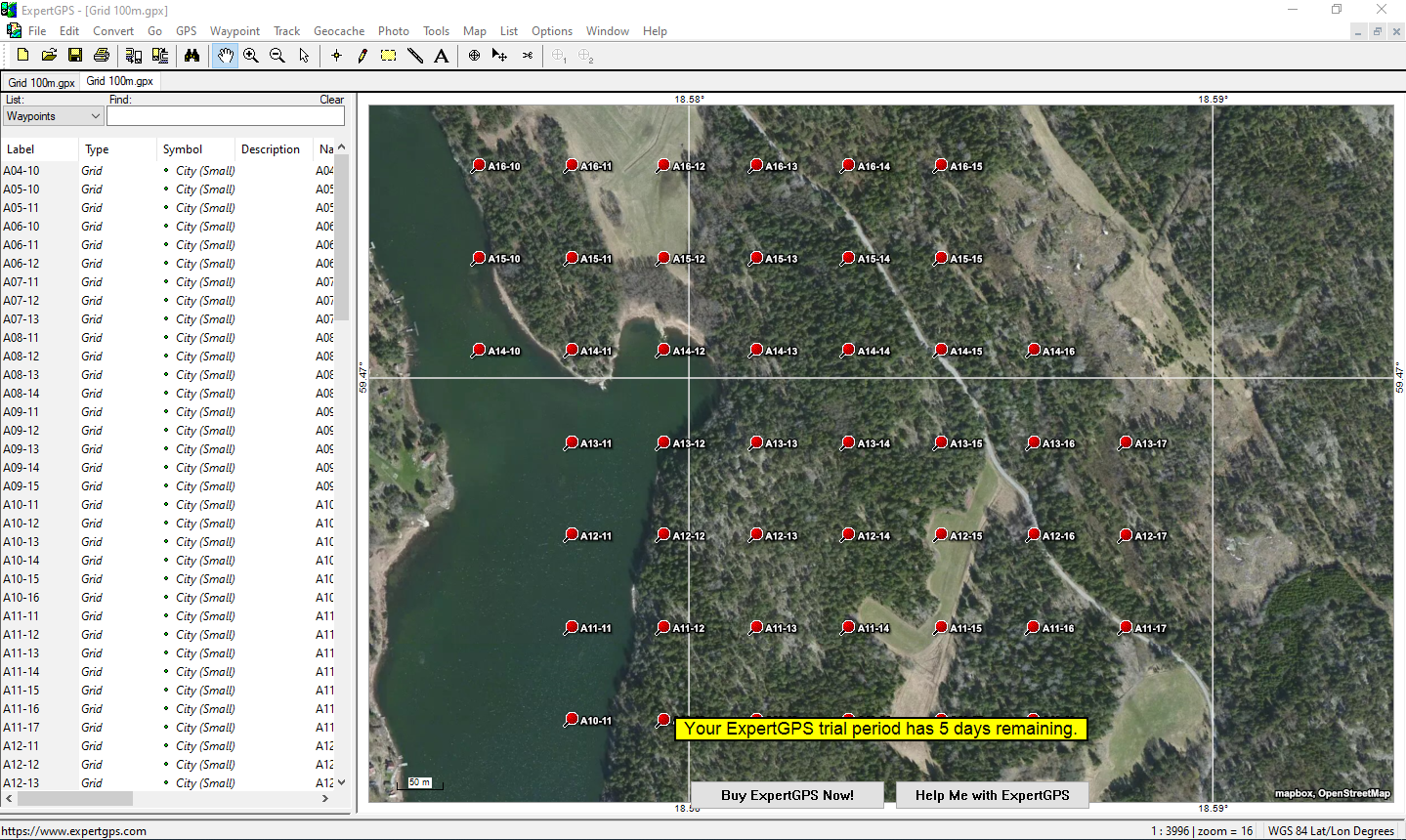Select the Pan hand tool
Screen dimensions: 1406x840
tap(225, 56)
